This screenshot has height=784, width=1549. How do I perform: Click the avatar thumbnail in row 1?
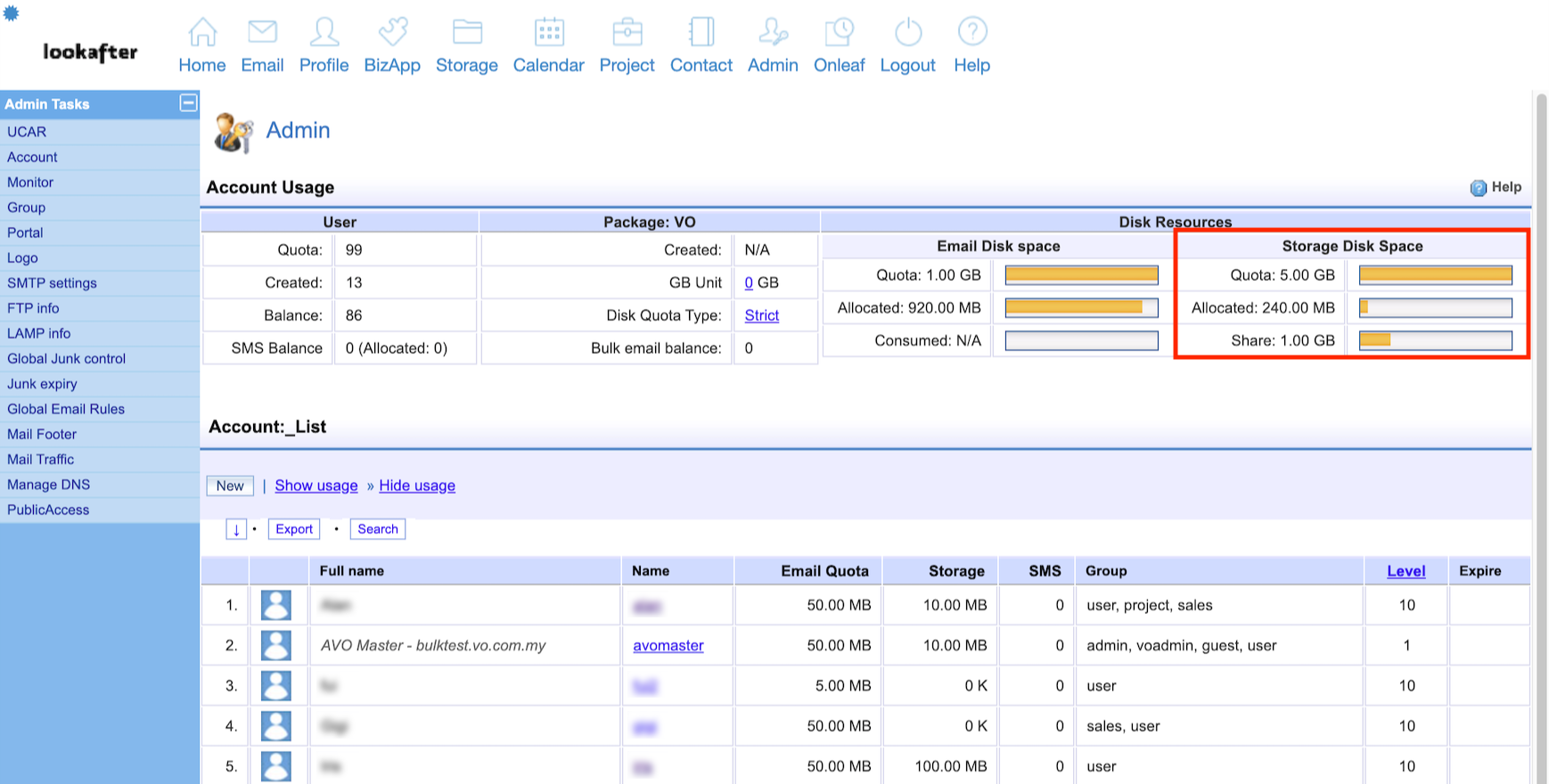coord(276,605)
